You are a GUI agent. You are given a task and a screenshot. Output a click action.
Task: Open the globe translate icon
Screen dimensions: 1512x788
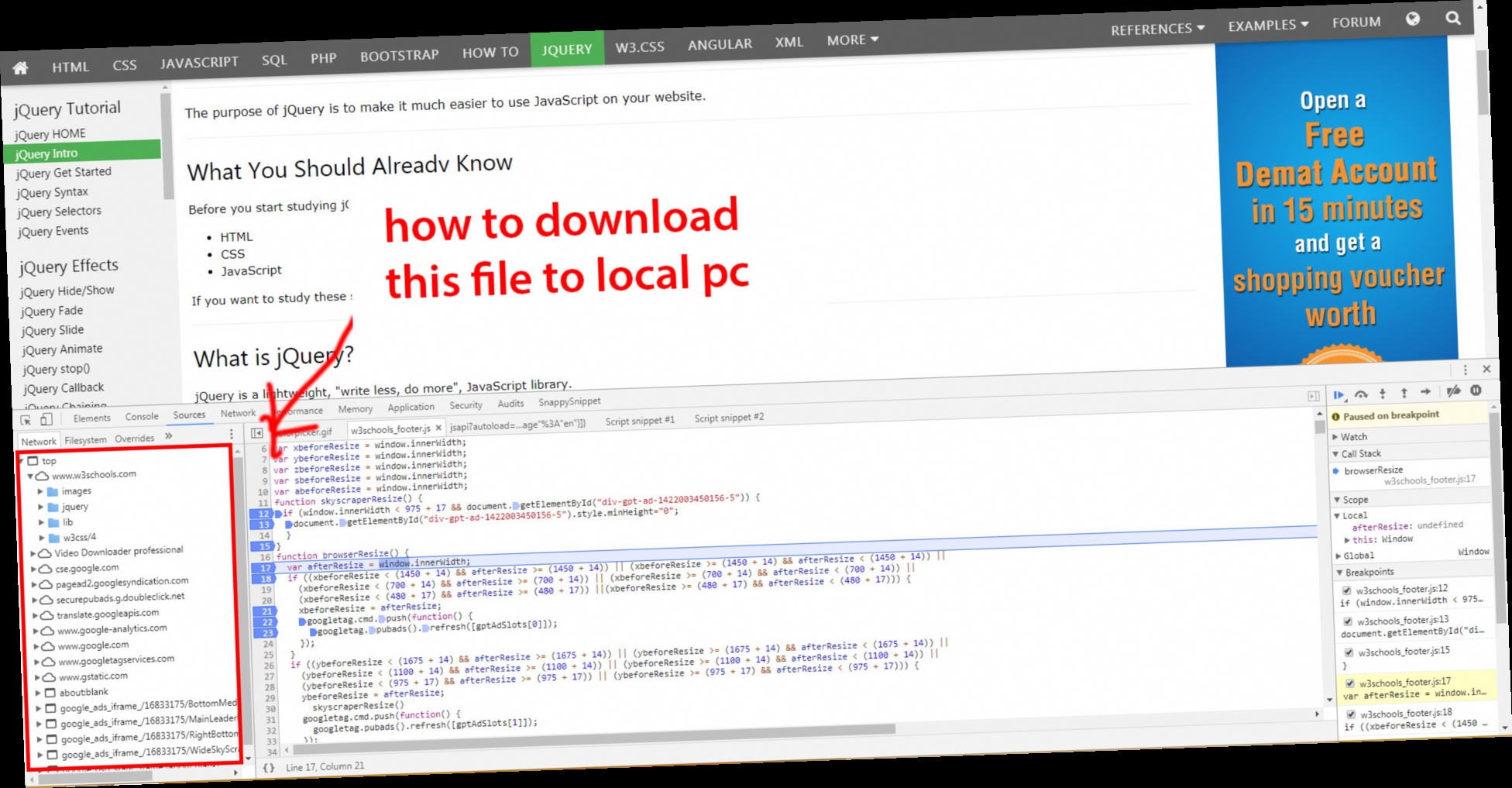[1413, 19]
